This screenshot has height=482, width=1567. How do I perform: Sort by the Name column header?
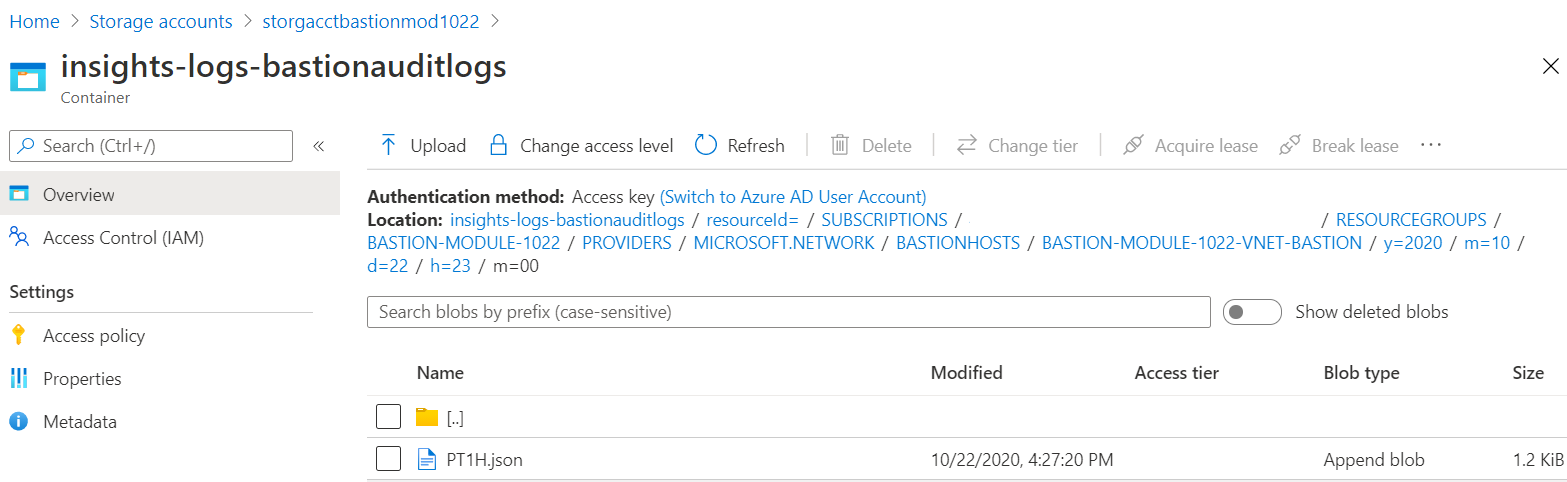[440, 373]
